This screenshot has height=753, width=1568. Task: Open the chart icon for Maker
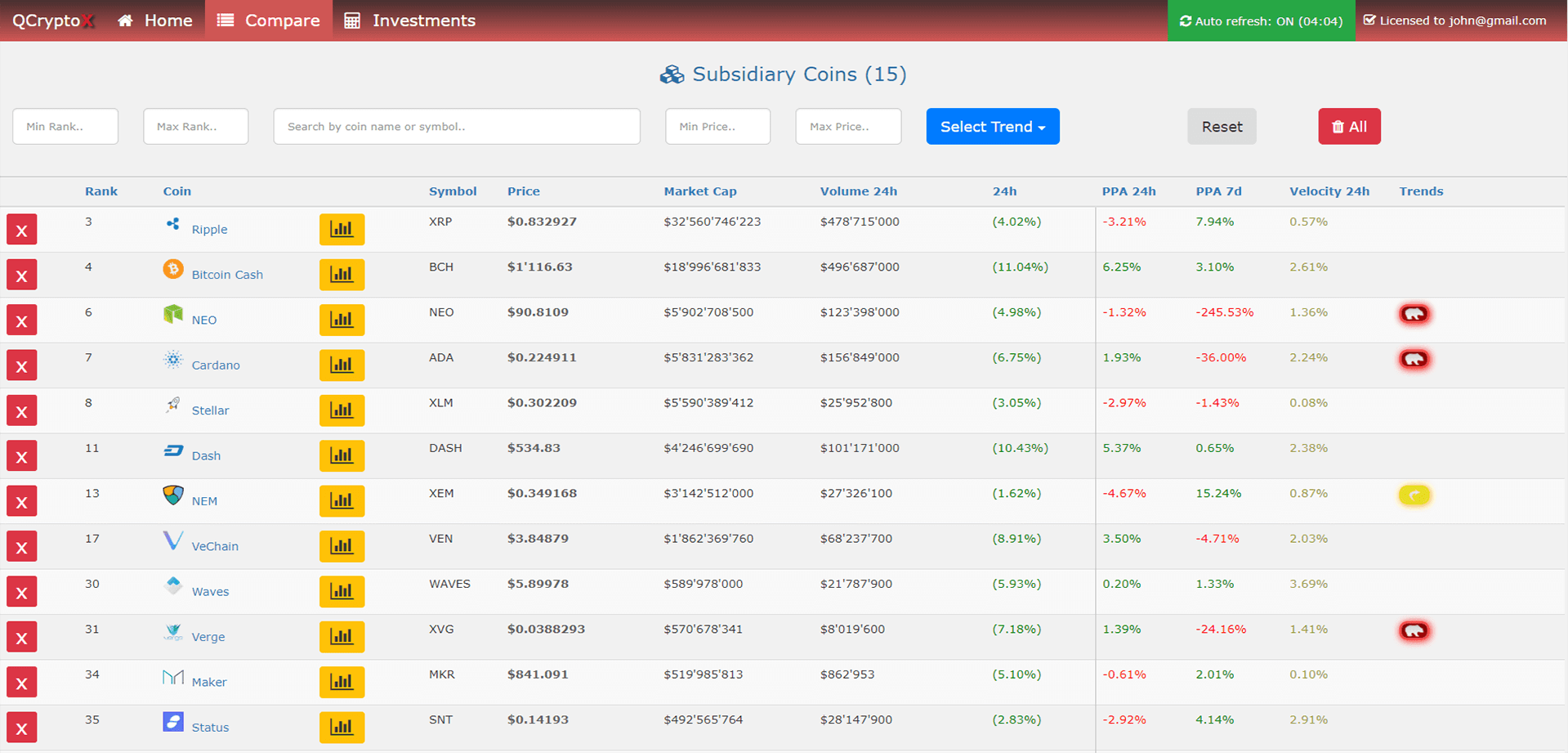tap(342, 682)
